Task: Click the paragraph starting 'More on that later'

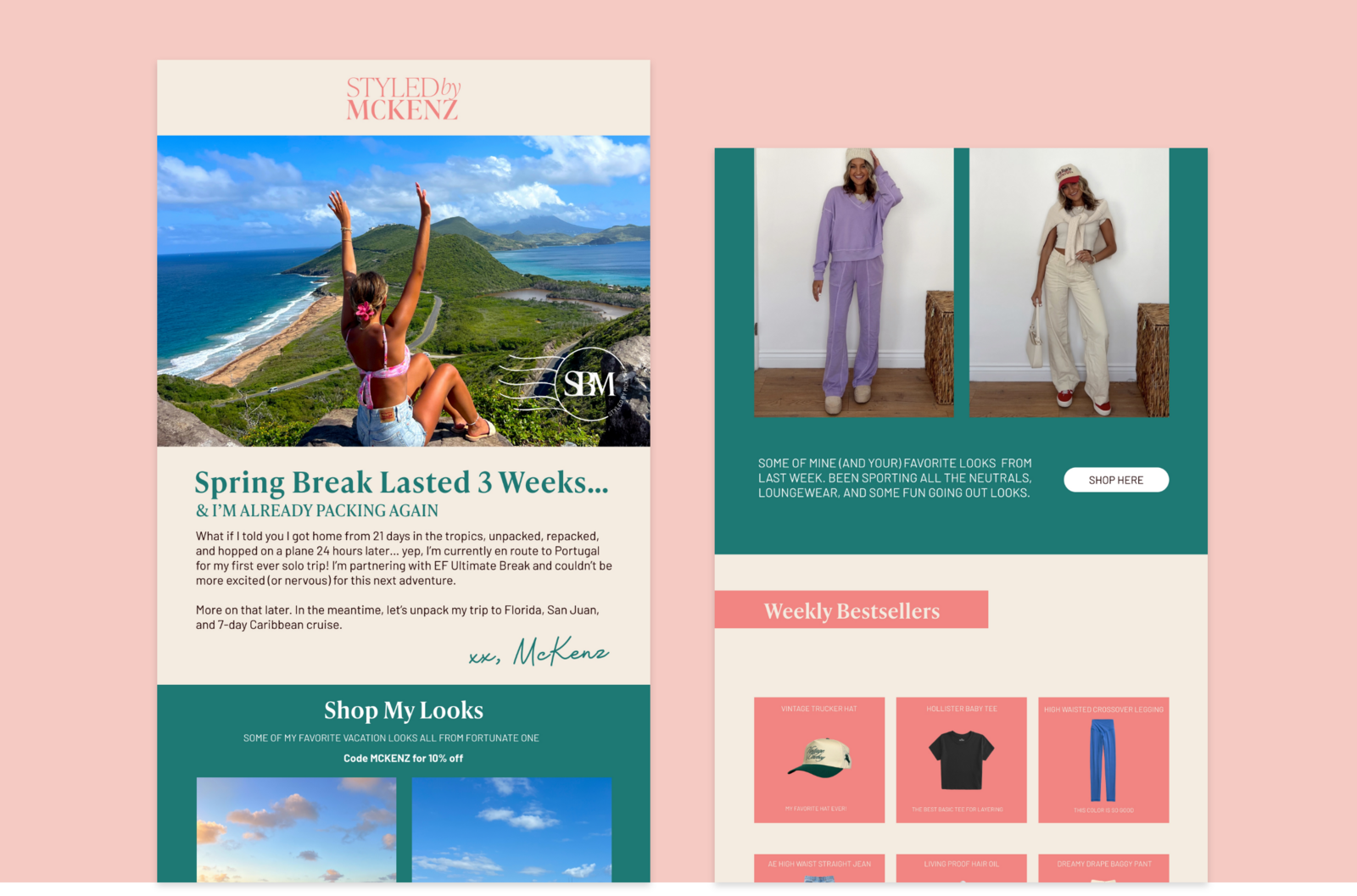Action: [x=398, y=617]
